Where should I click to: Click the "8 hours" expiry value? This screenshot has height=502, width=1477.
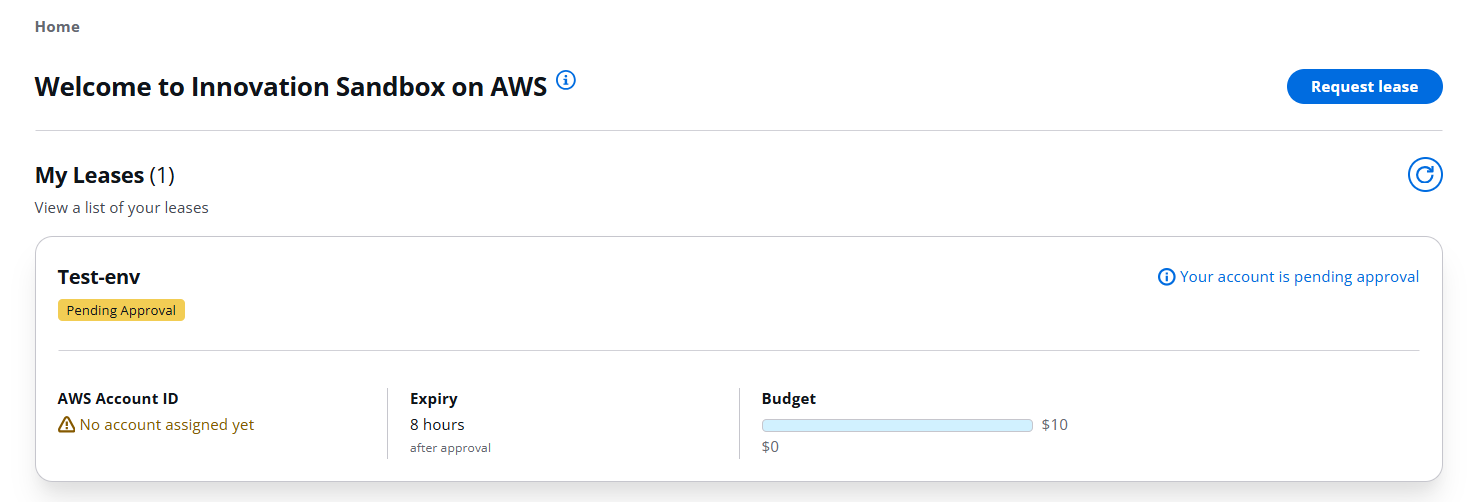[x=437, y=425]
